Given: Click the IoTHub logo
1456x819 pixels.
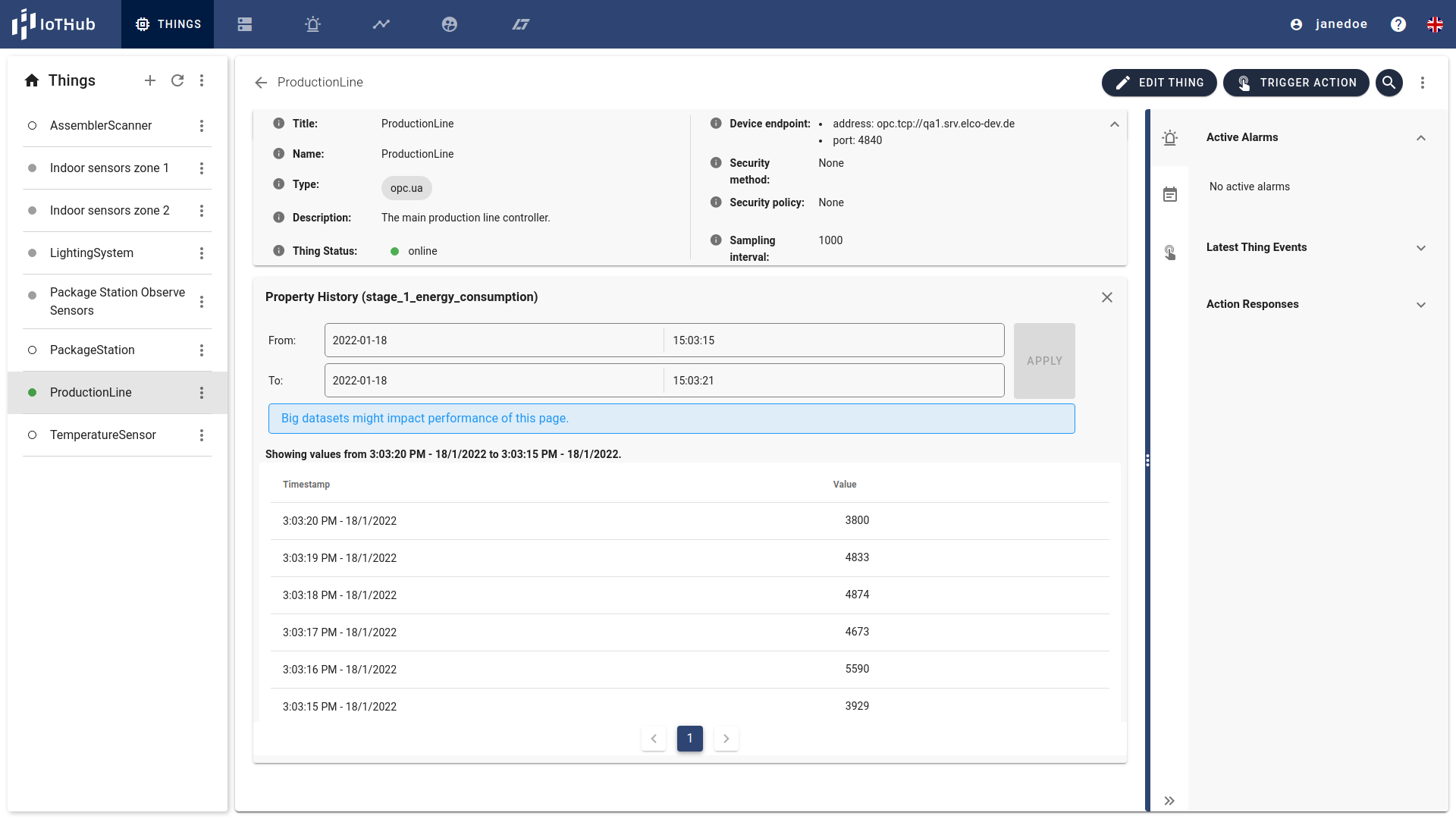Looking at the screenshot, I should pos(53,24).
